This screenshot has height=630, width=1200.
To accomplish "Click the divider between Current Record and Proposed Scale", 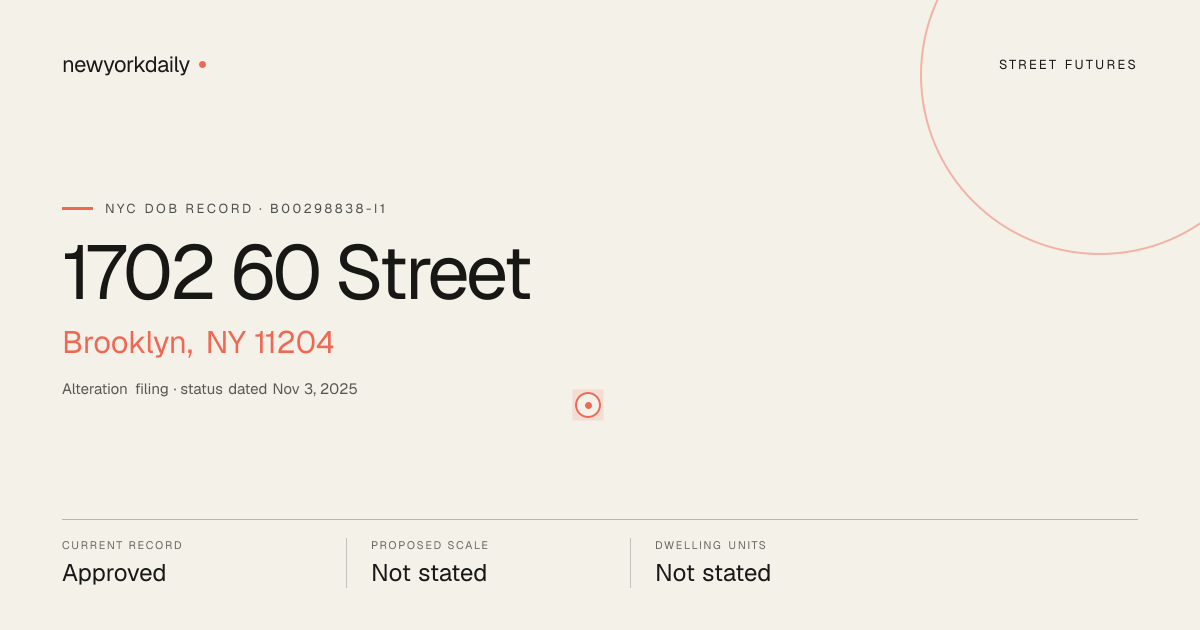I will coord(346,563).
